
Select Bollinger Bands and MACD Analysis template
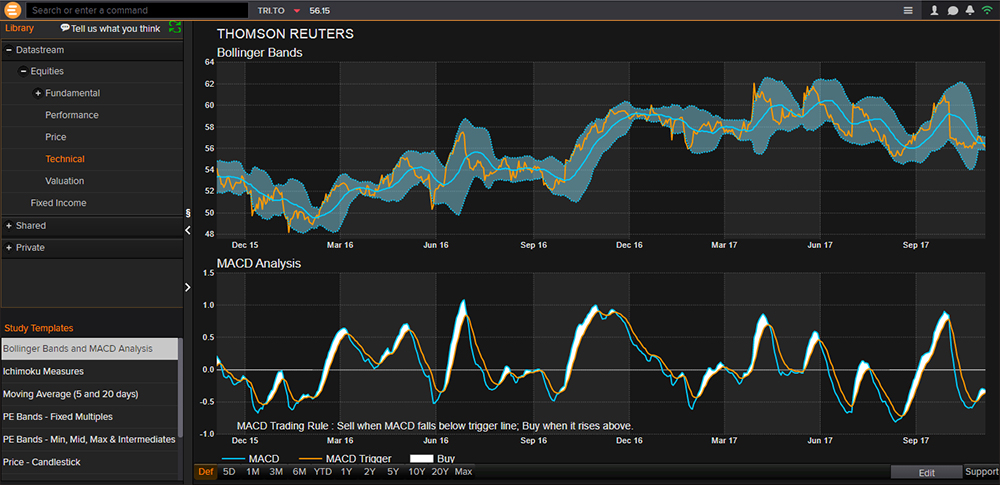(90, 349)
